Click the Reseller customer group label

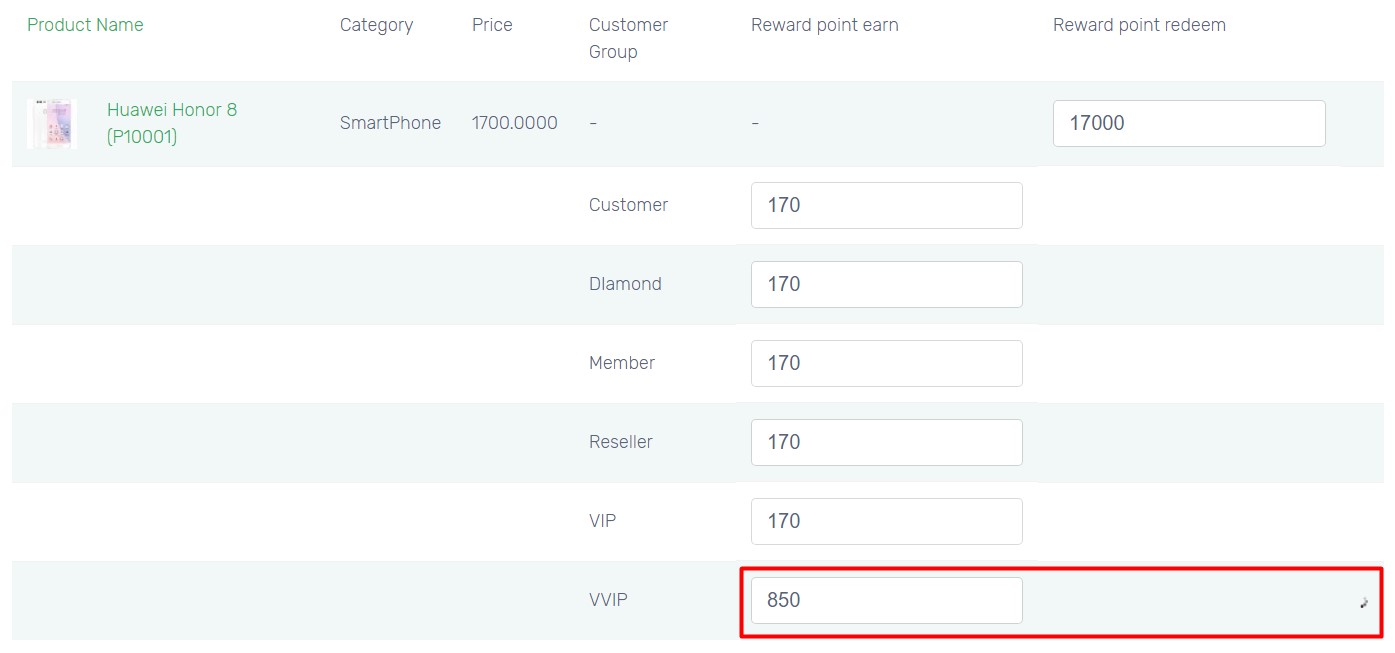(x=621, y=442)
